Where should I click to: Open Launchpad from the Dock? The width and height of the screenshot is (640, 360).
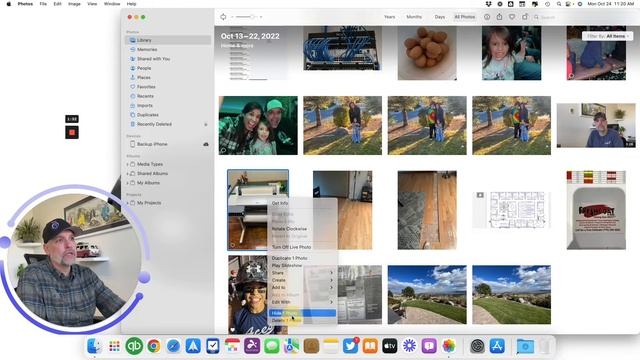tap(114, 346)
